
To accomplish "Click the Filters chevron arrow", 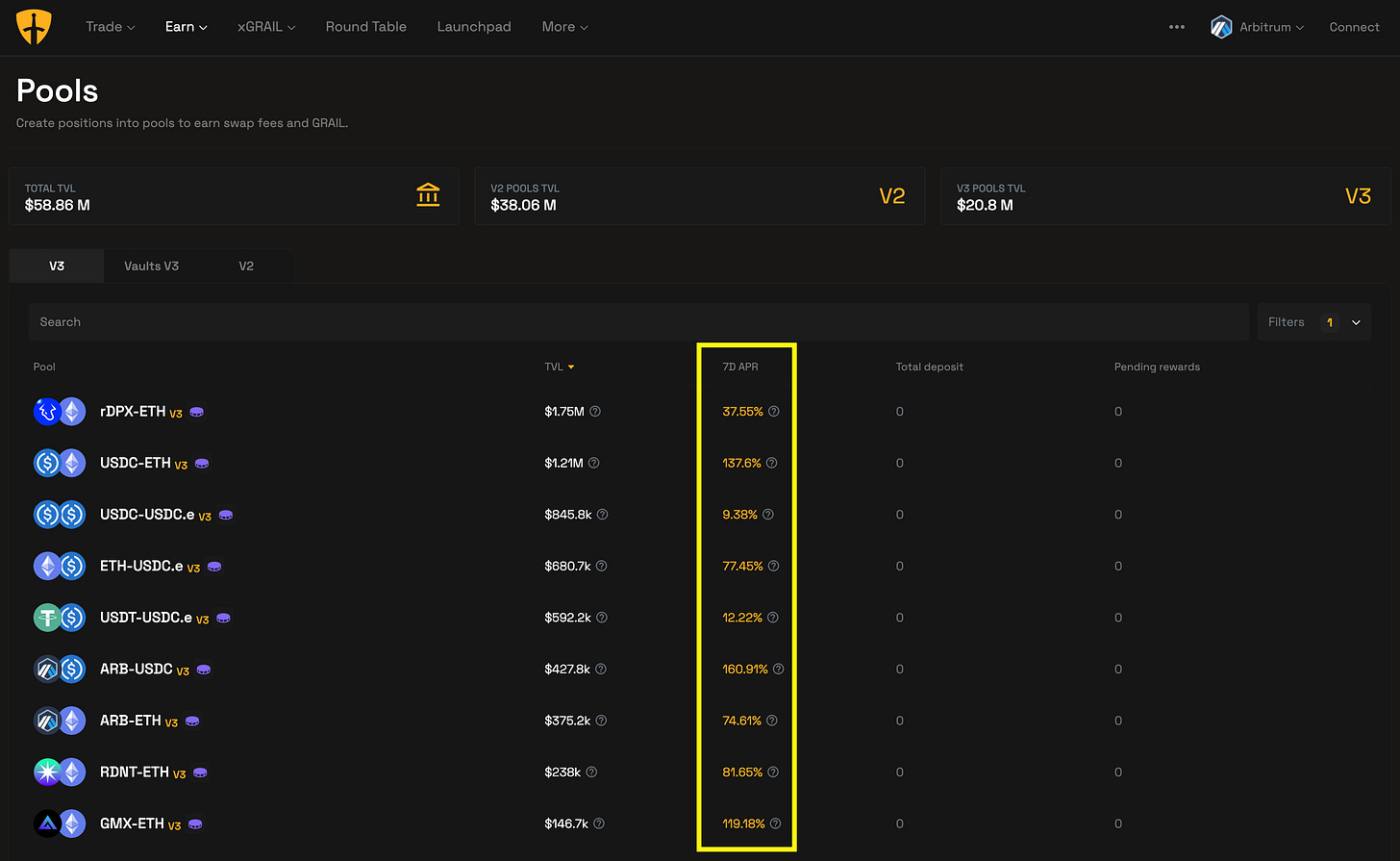I will [1356, 322].
